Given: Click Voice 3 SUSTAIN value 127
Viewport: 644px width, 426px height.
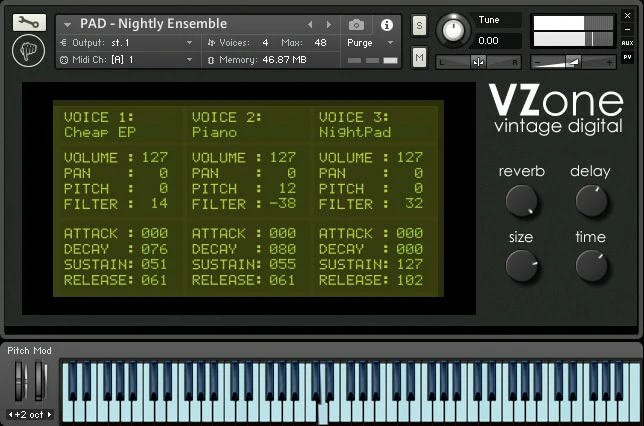Looking at the screenshot, I should [409, 264].
